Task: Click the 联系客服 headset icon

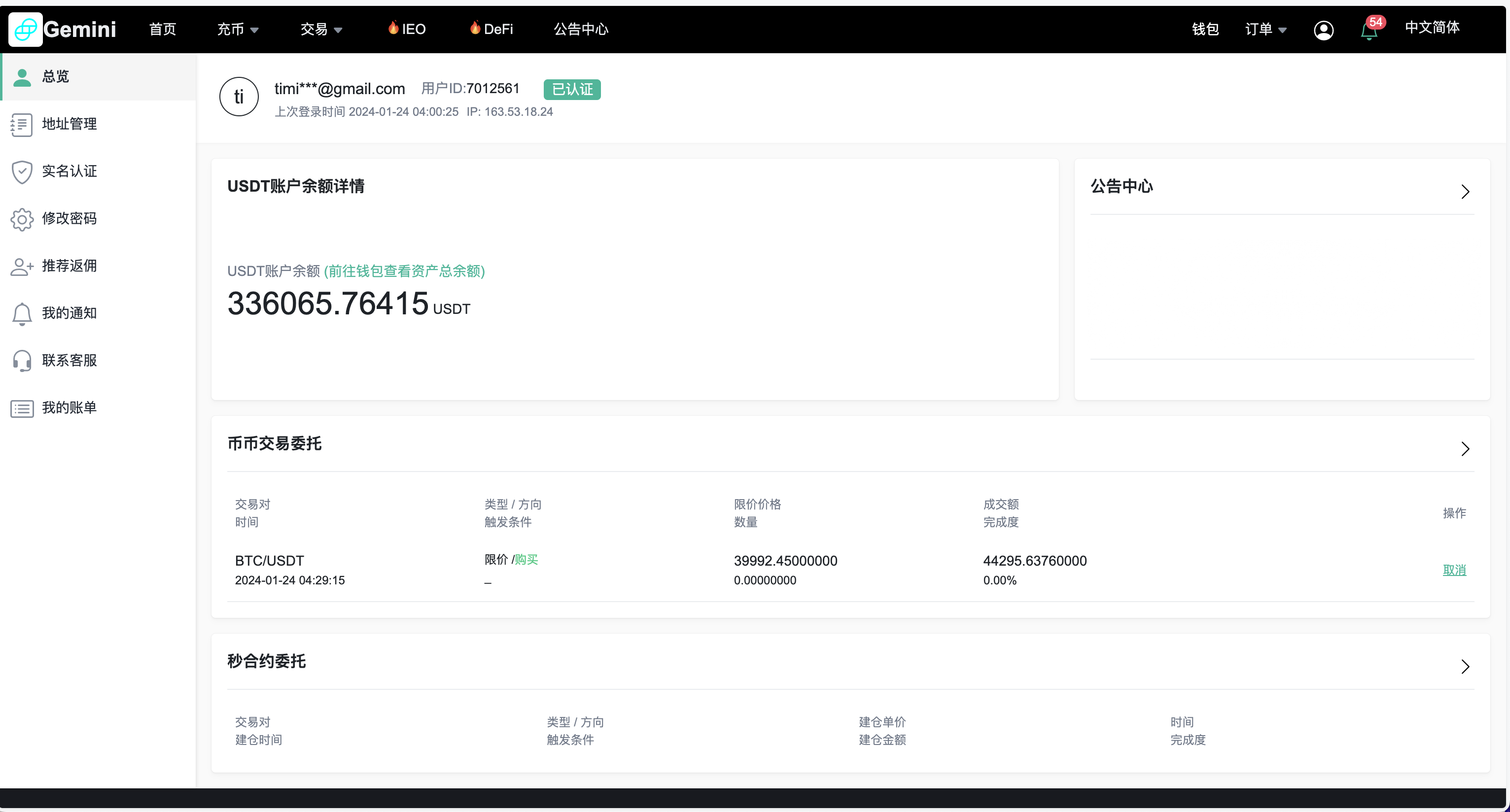Action: (22, 361)
